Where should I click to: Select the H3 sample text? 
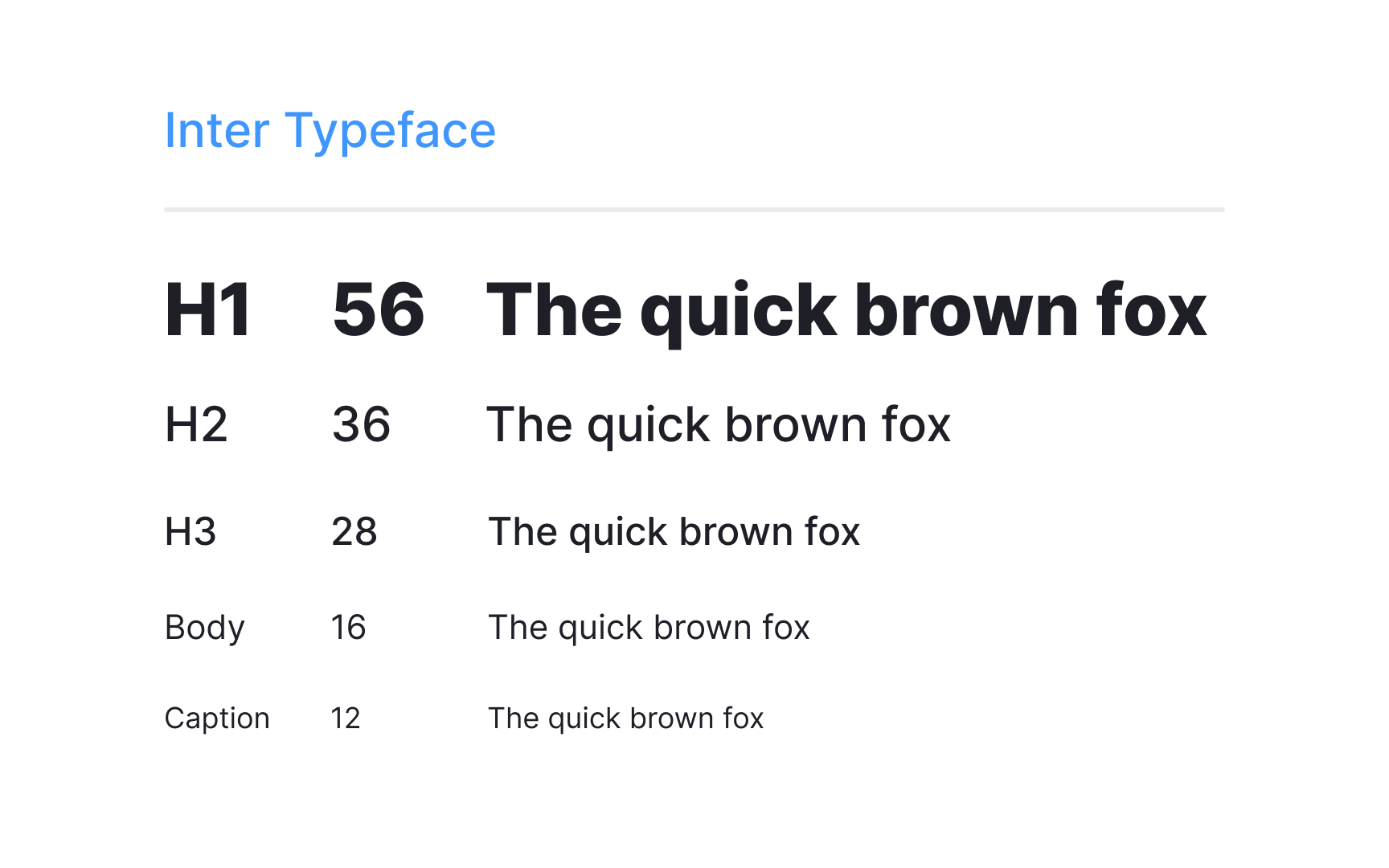click(x=674, y=531)
